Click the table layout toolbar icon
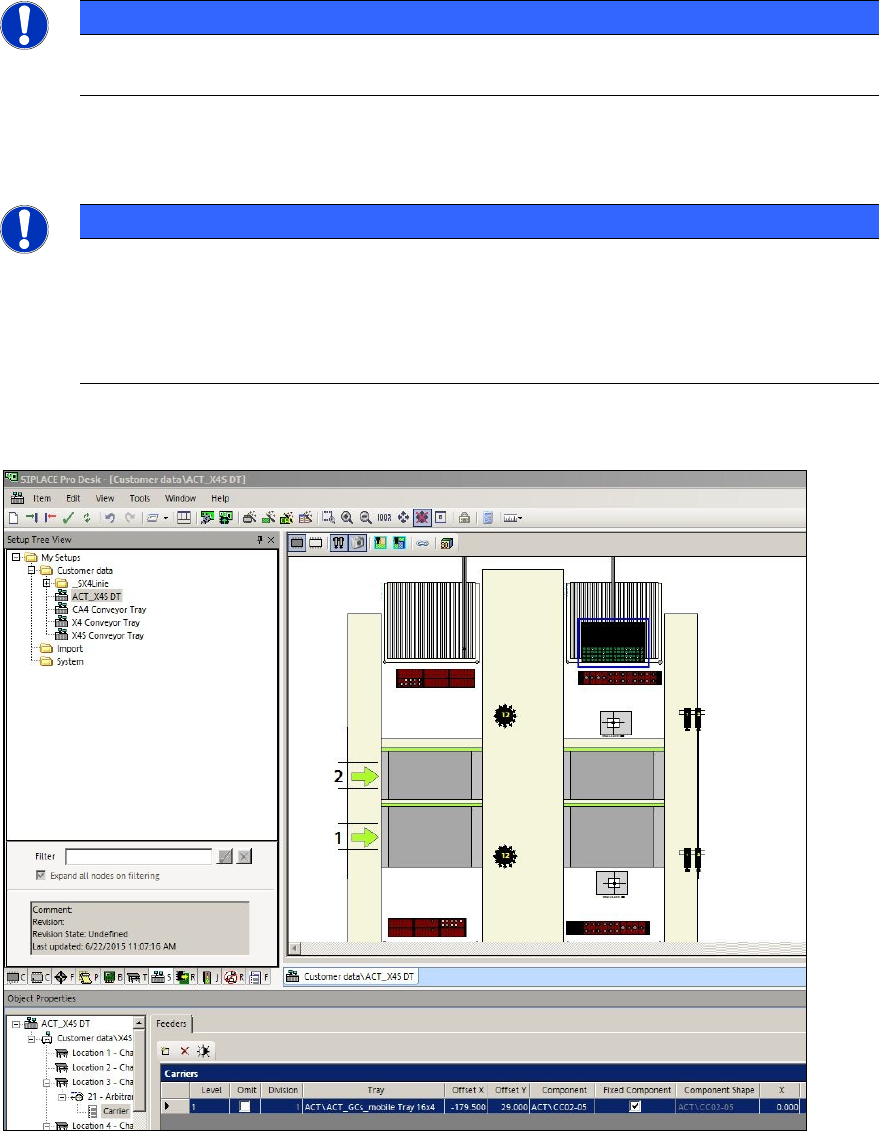This screenshot has width=879, height=1131. pos(184,518)
